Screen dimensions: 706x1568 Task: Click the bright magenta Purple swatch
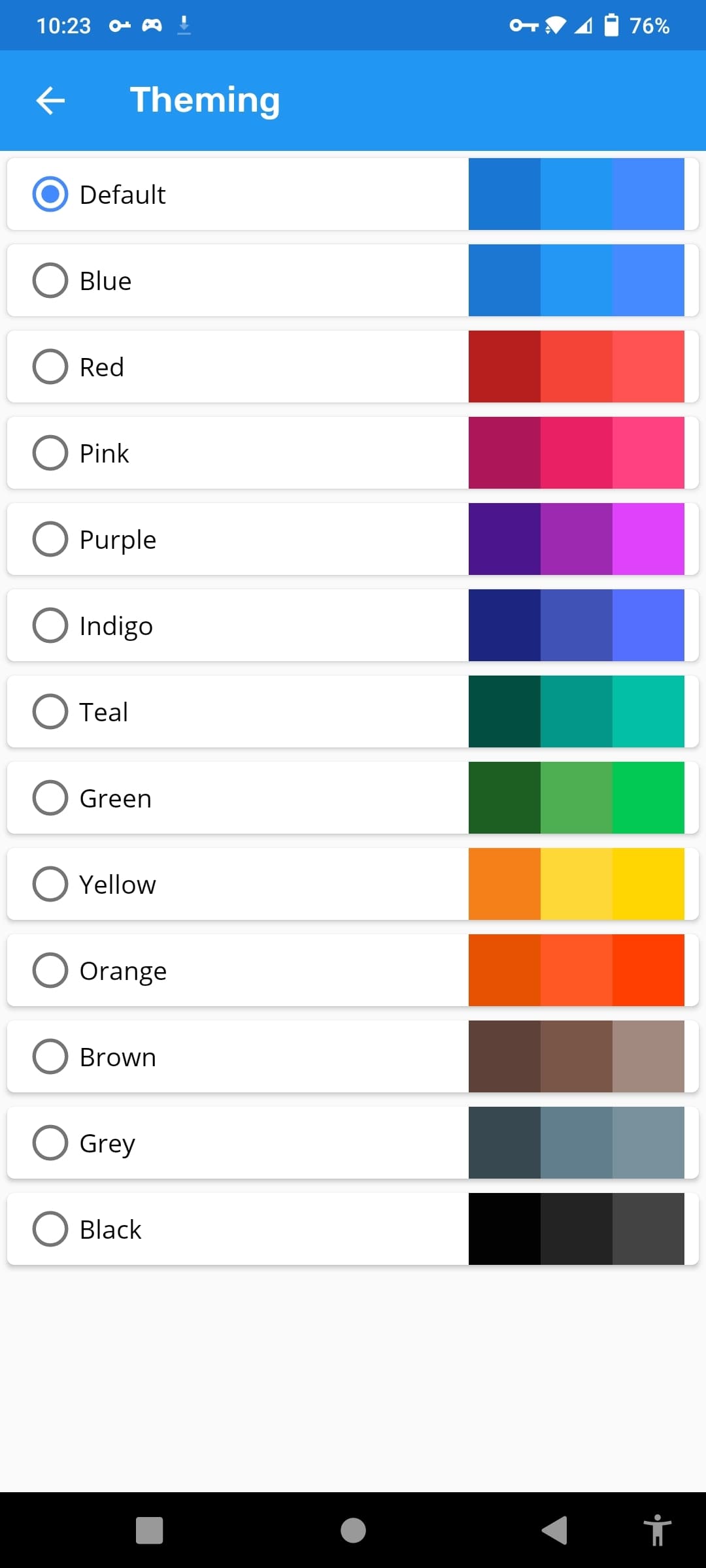pyautogui.click(x=648, y=539)
